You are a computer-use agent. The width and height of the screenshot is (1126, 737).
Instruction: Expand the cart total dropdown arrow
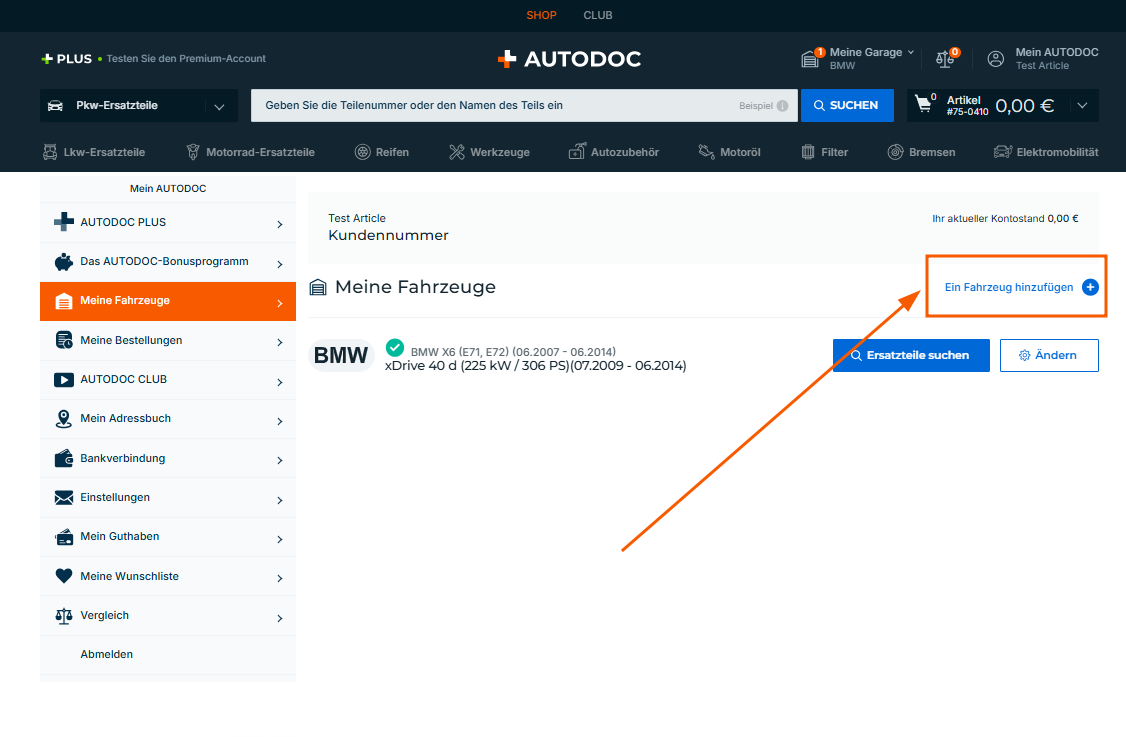click(x=1082, y=105)
